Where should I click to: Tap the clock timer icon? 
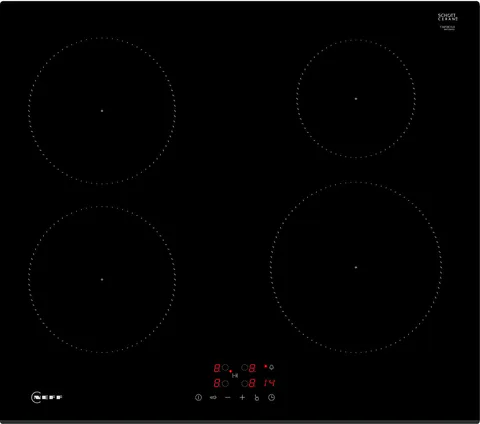click(x=272, y=397)
